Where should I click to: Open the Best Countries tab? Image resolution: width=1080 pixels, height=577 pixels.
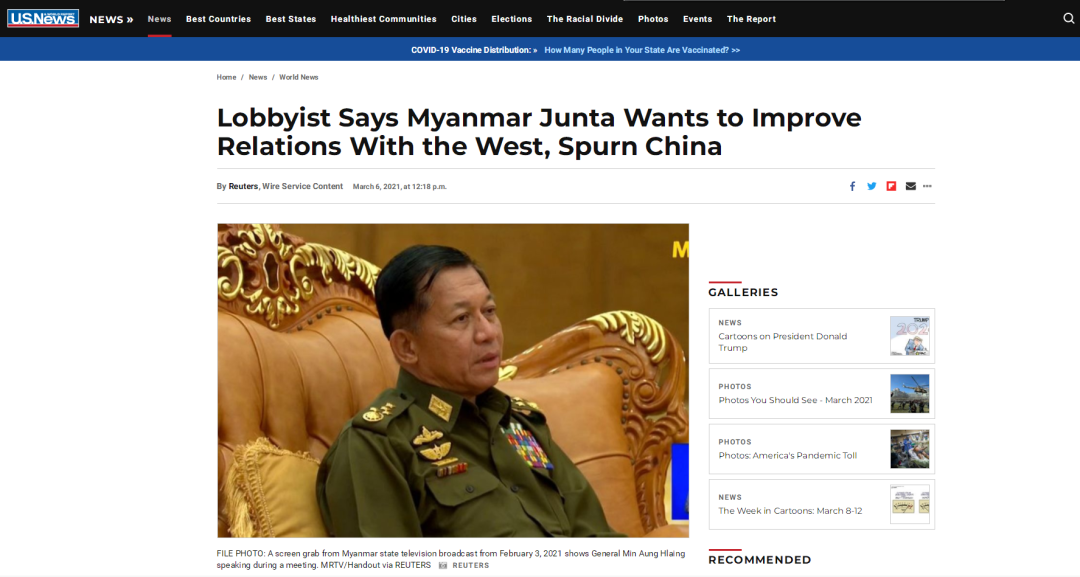point(218,19)
